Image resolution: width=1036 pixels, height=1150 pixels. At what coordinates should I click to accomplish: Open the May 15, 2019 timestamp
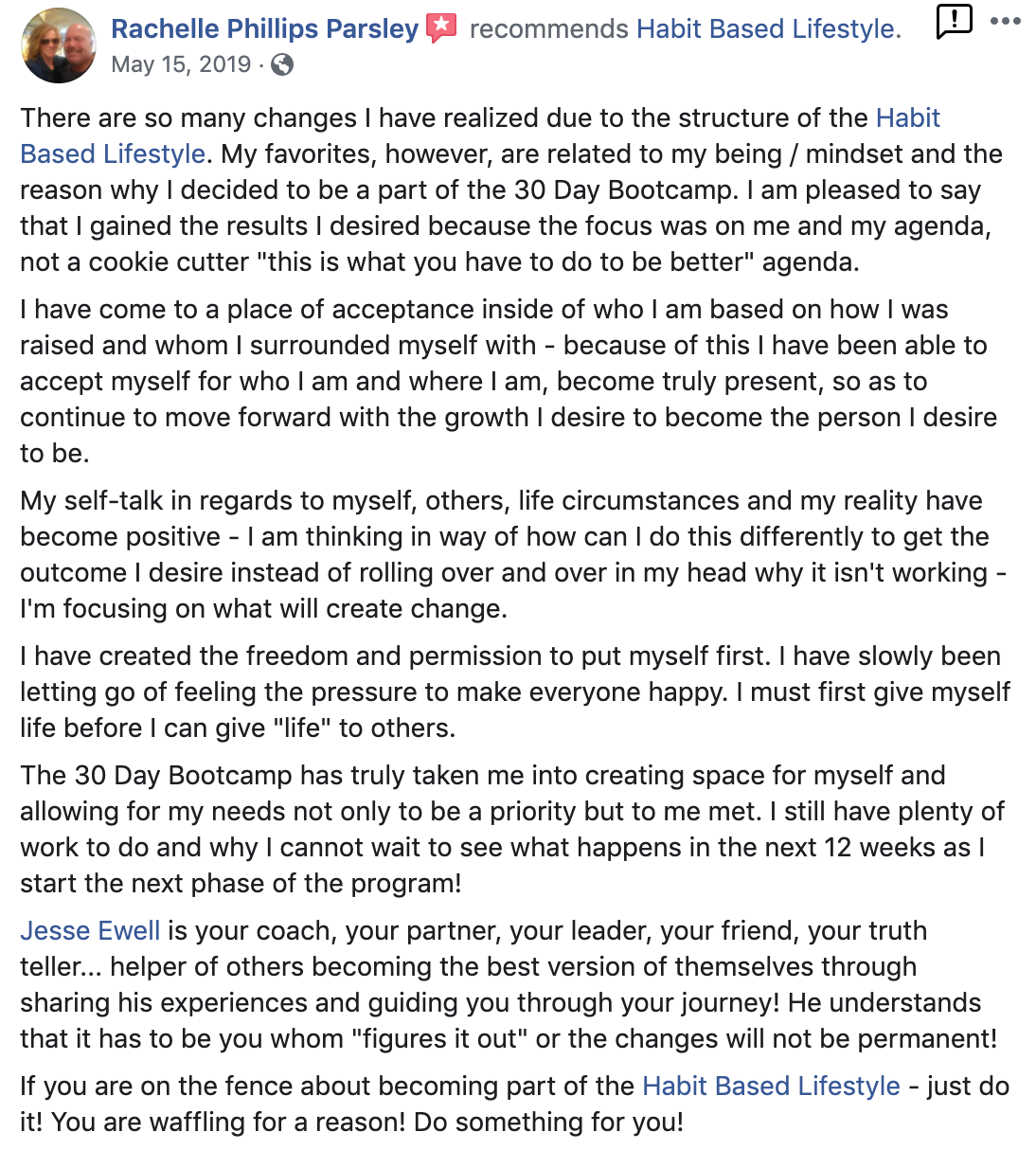181,64
